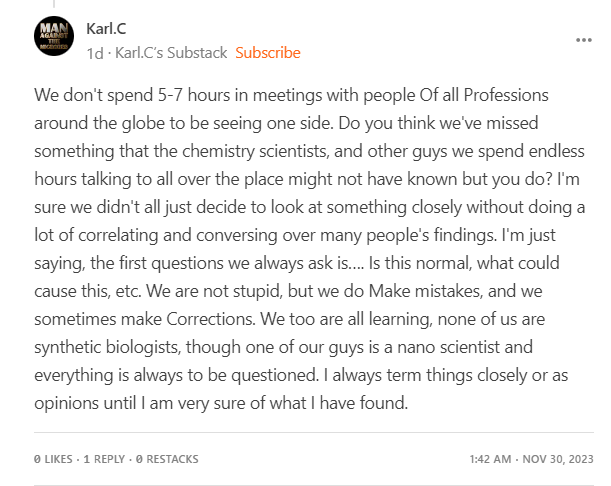Image resolution: width=611 pixels, height=486 pixels.
Task: Open the three-dot more options menu
Action: pyautogui.click(x=584, y=40)
